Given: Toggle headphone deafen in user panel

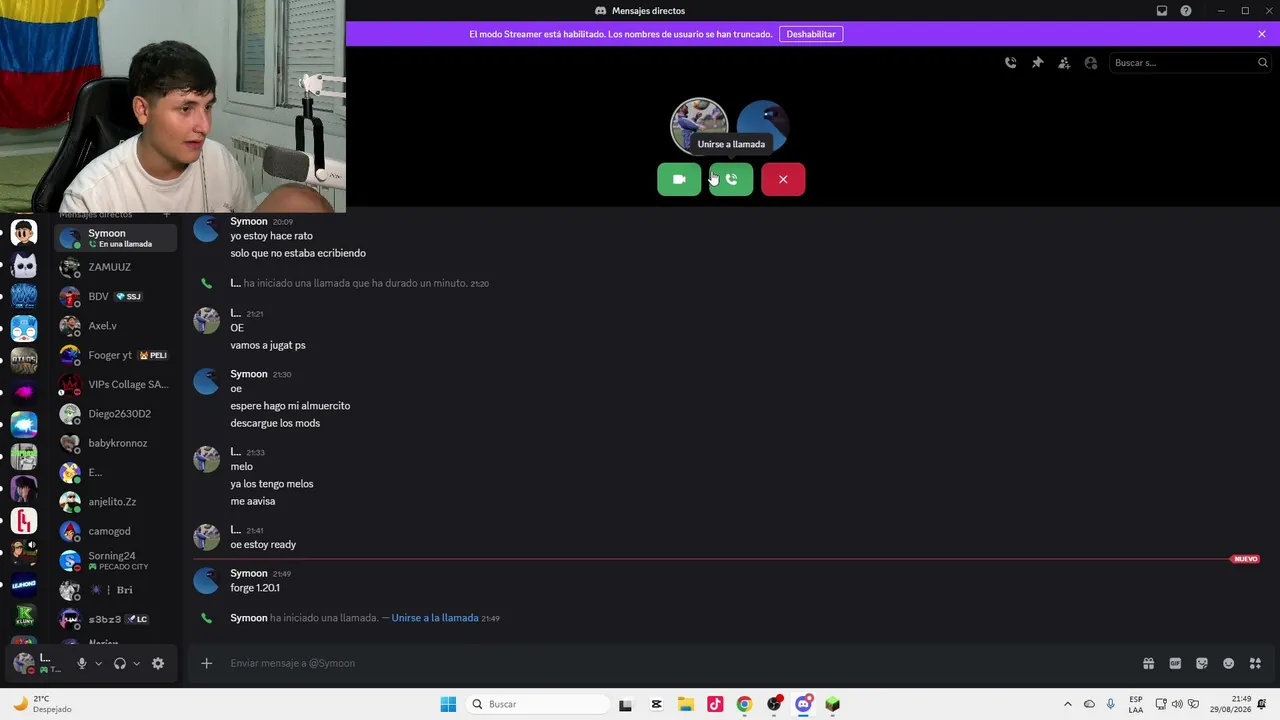Looking at the screenshot, I should pyautogui.click(x=120, y=663).
